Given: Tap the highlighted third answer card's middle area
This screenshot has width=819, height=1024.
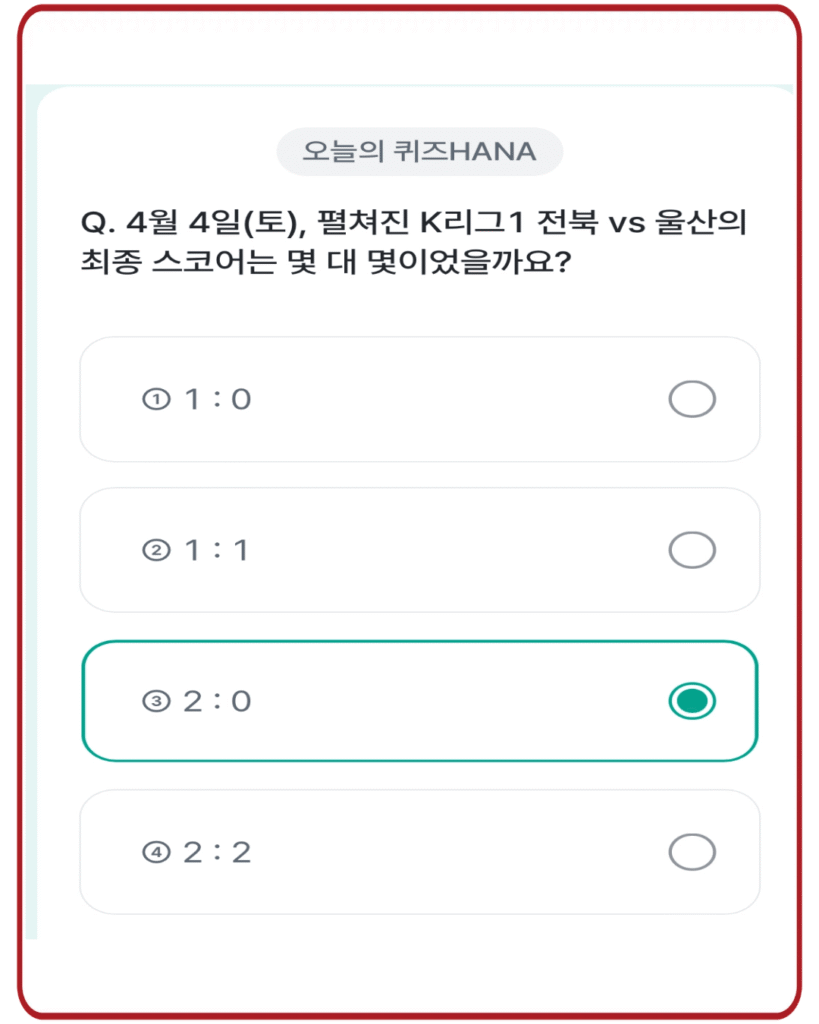Looking at the screenshot, I should pyautogui.click(x=450, y=701).
